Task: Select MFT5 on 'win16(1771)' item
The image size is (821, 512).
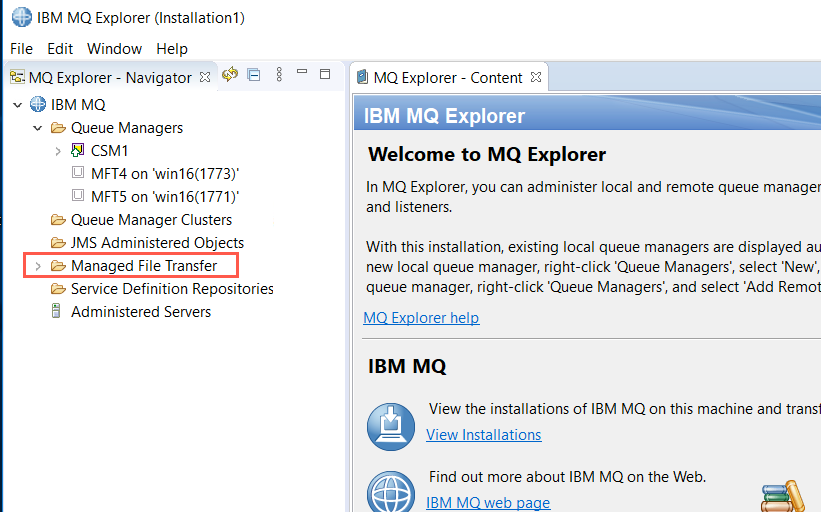Action: [165, 197]
